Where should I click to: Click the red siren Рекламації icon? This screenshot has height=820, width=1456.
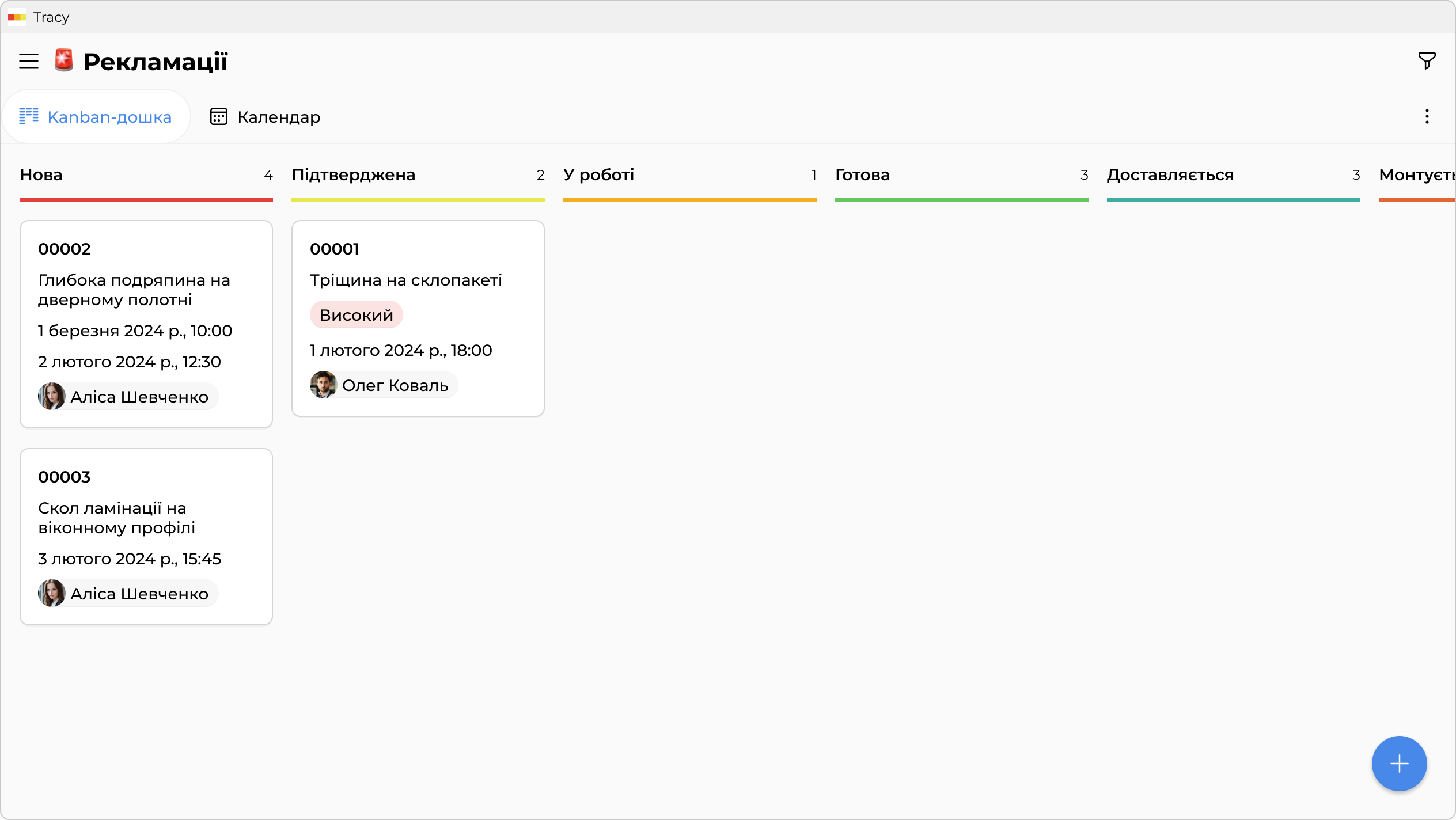(64, 60)
